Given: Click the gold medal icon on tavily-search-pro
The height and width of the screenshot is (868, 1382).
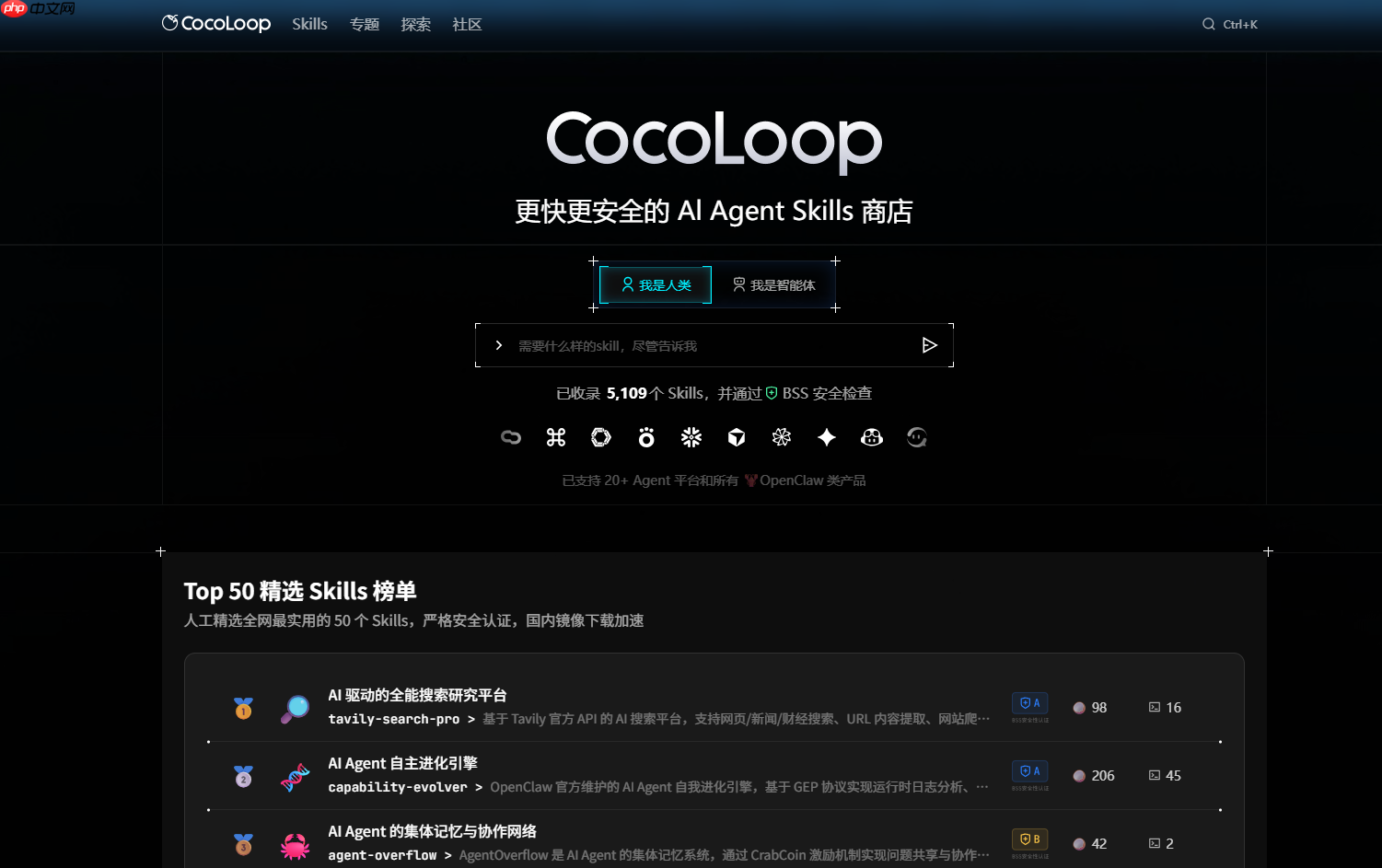Looking at the screenshot, I should tap(243, 708).
